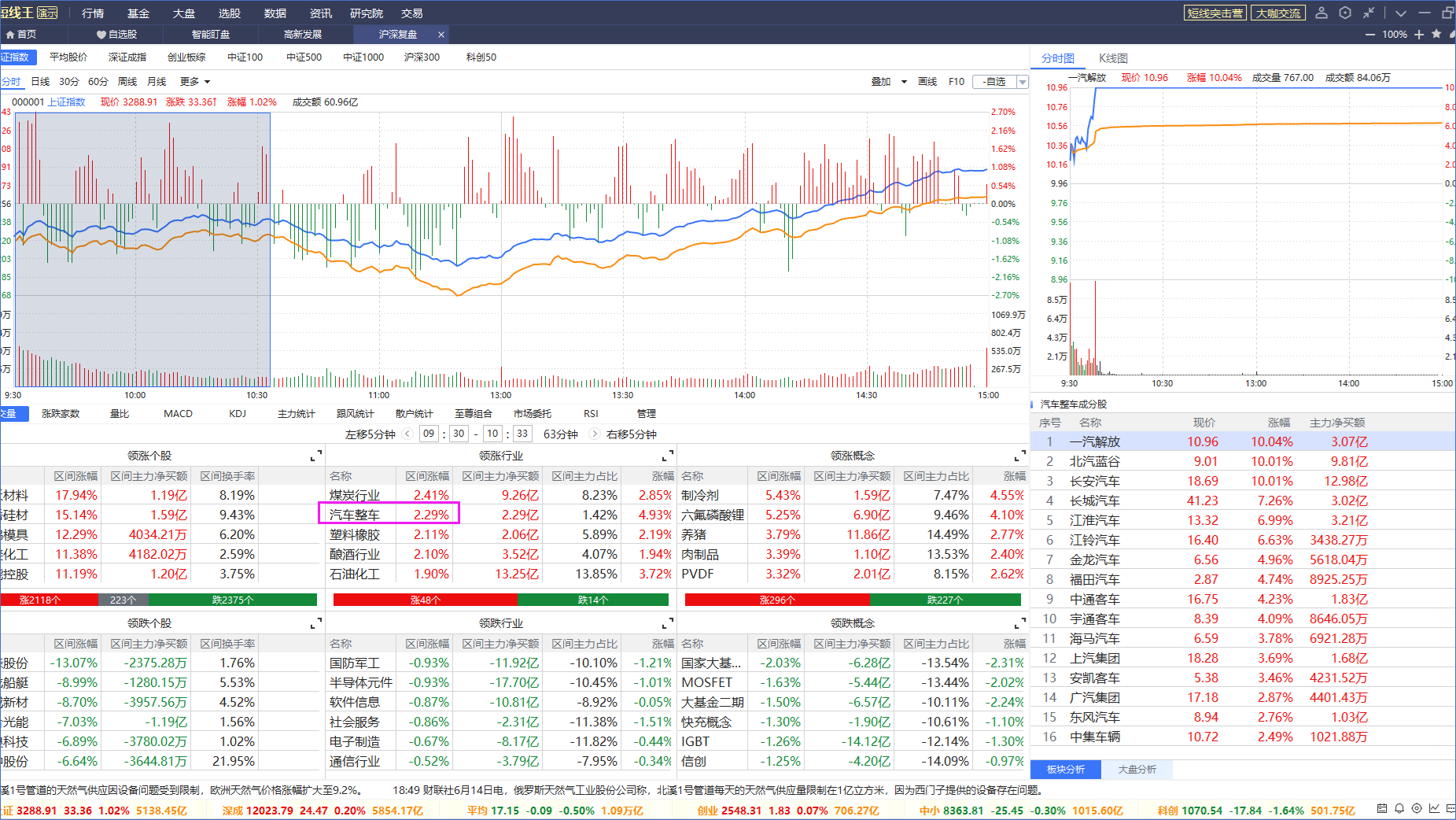This screenshot has height=820, width=1456.
Task: Switch chart period to 60分
Action: 98,82
